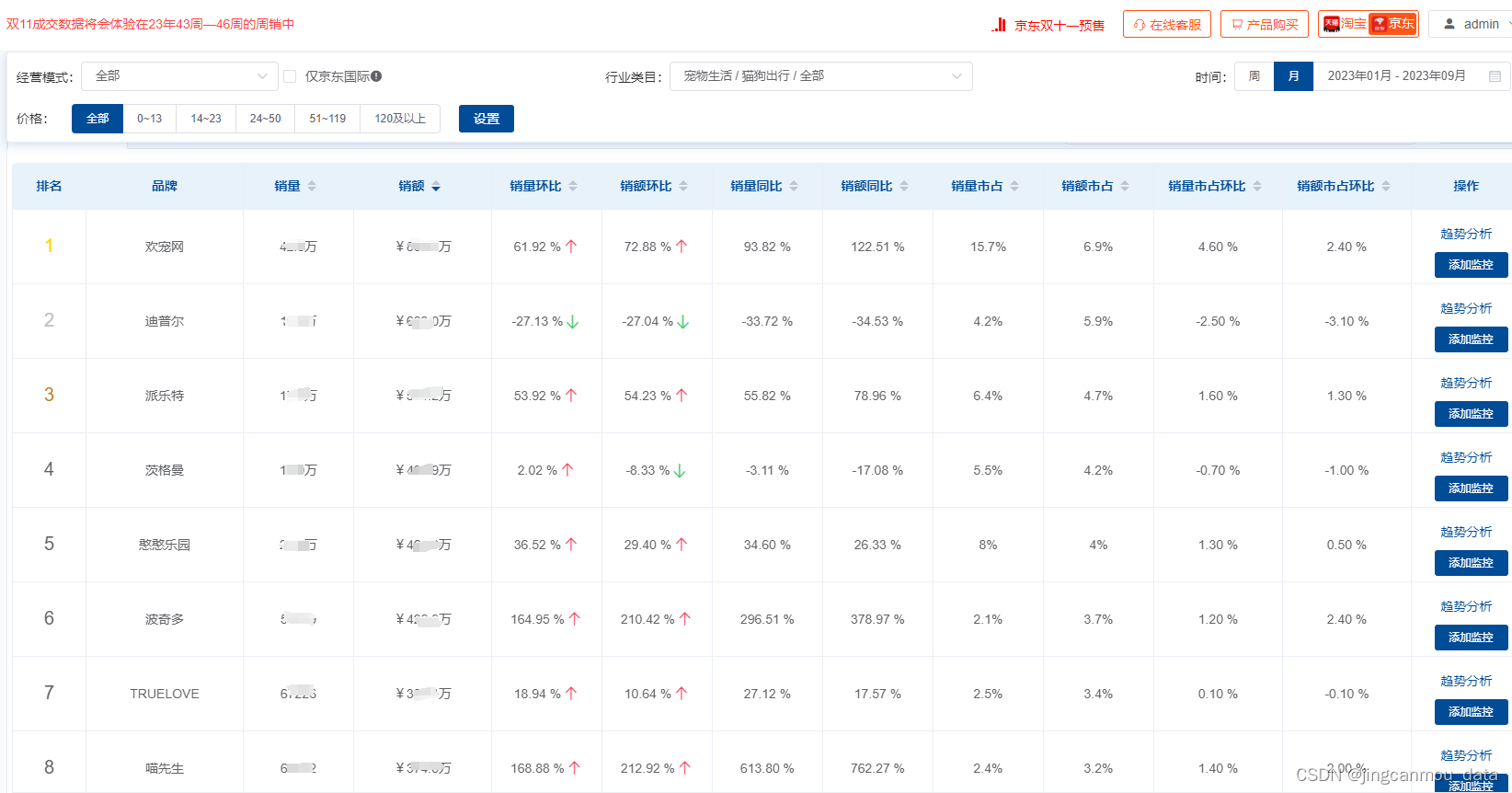The width and height of the screenshot is (1512, 793).
Task: Select the 周 time granularity
Action: pyautogui.click(x=1254, y=76)
